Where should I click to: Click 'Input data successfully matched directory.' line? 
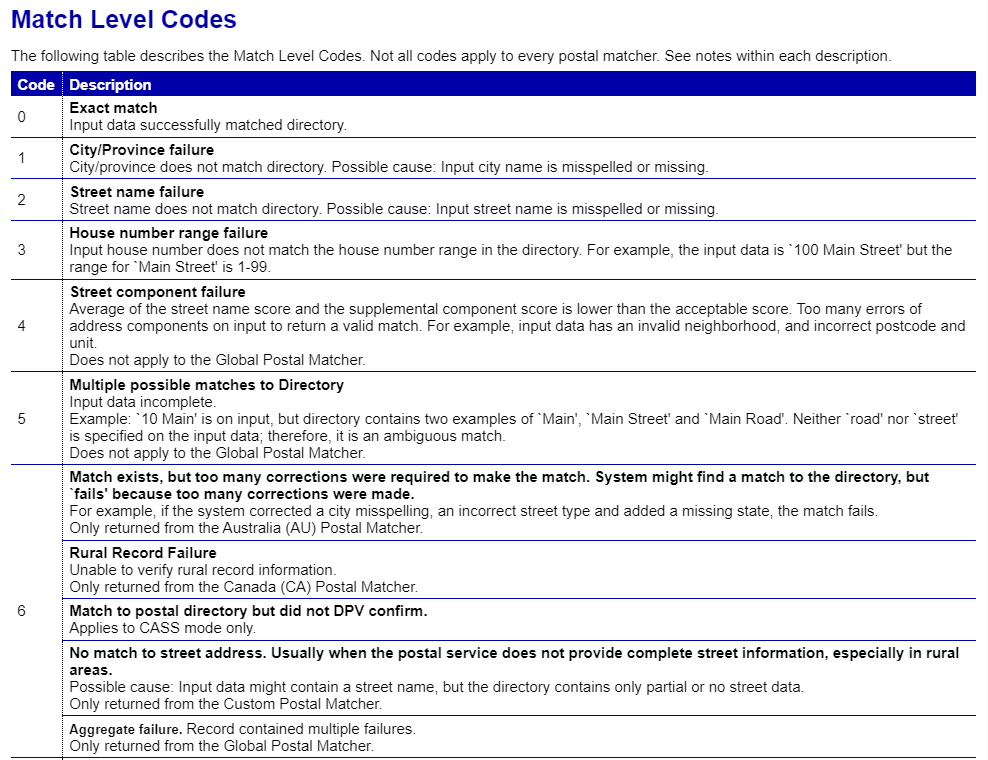click(208, 125)
